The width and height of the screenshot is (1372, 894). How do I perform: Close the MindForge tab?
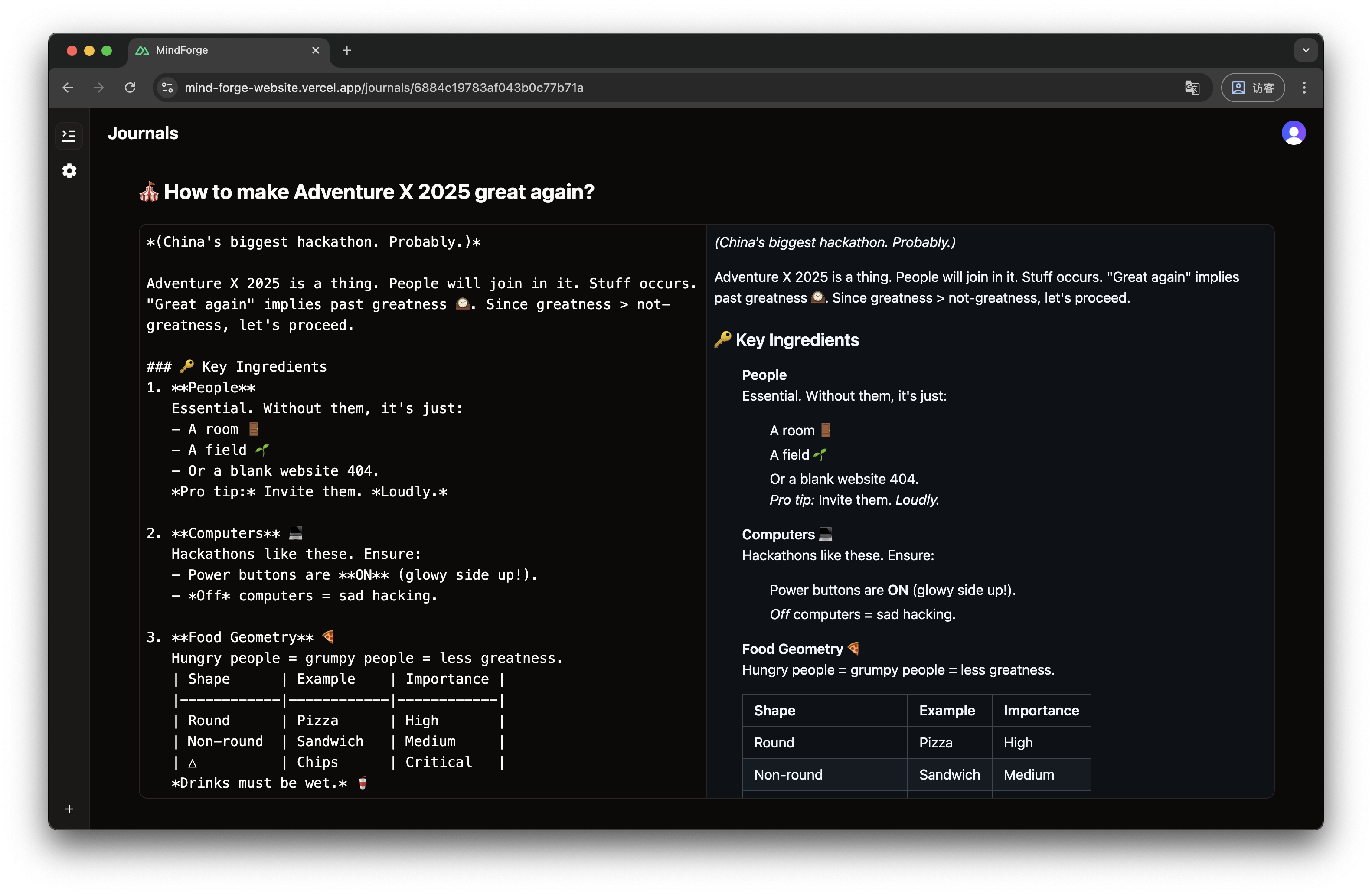coord(315,51)
